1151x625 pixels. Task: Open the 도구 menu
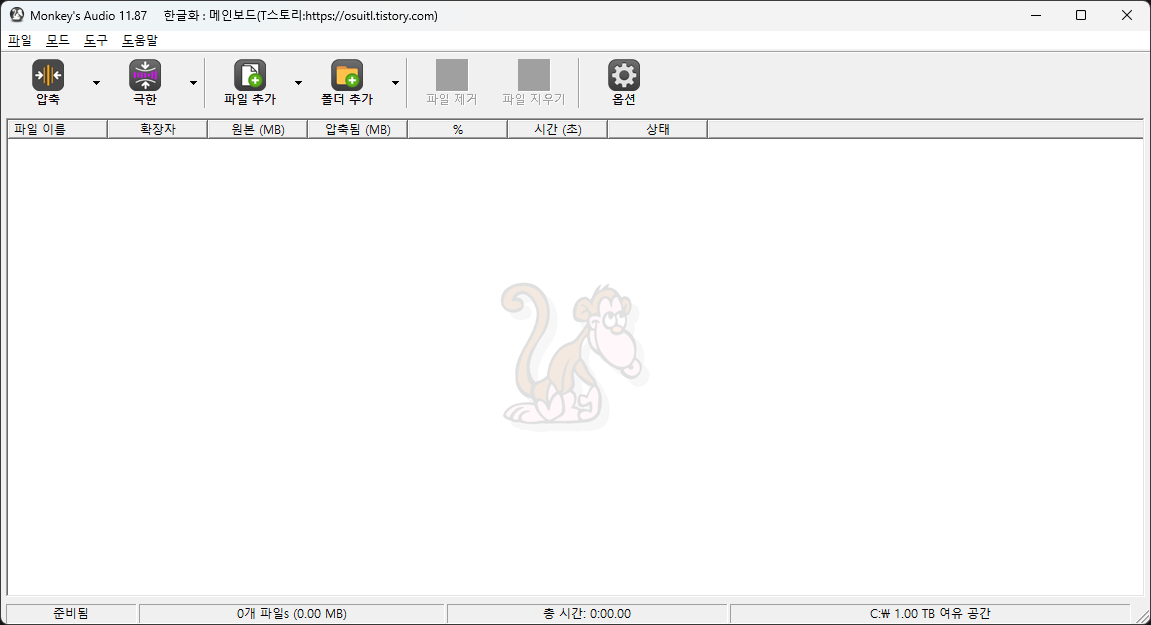95,40
